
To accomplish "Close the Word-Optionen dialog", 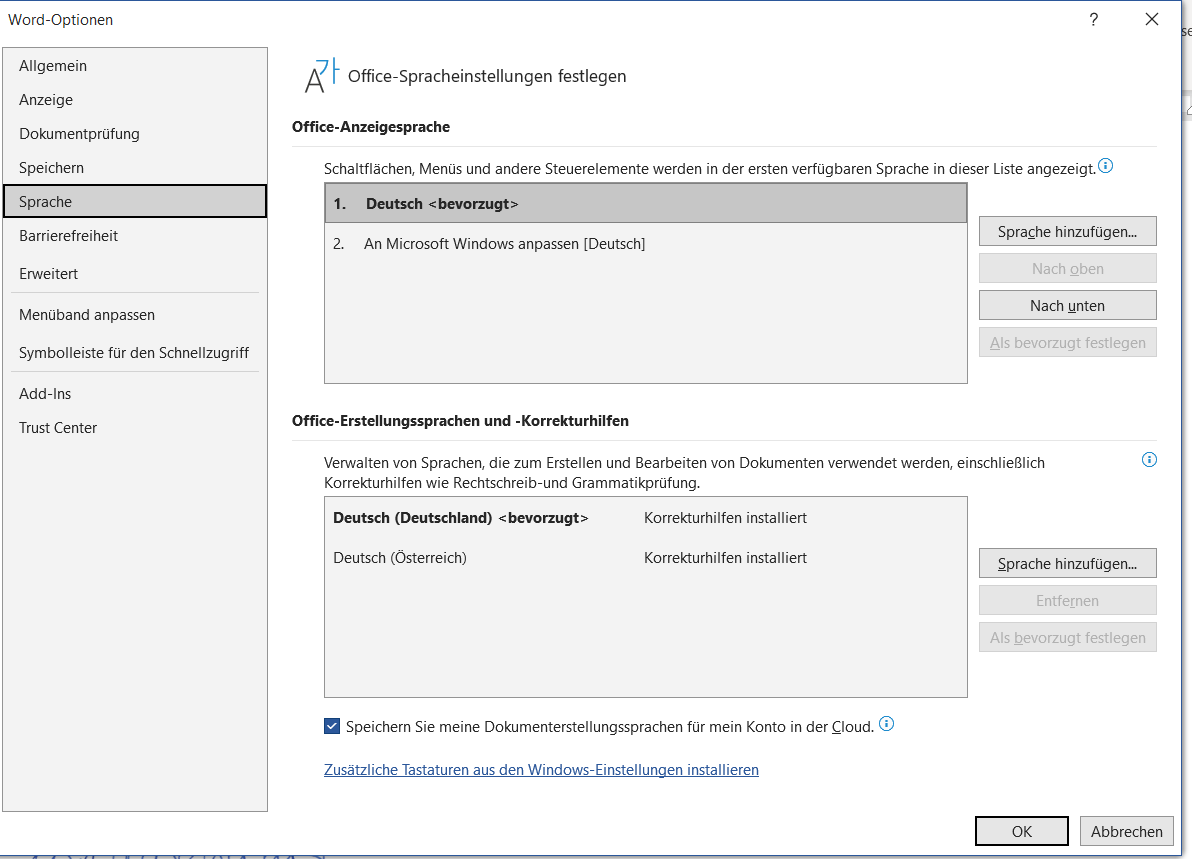I will [x=1152, y=20].
